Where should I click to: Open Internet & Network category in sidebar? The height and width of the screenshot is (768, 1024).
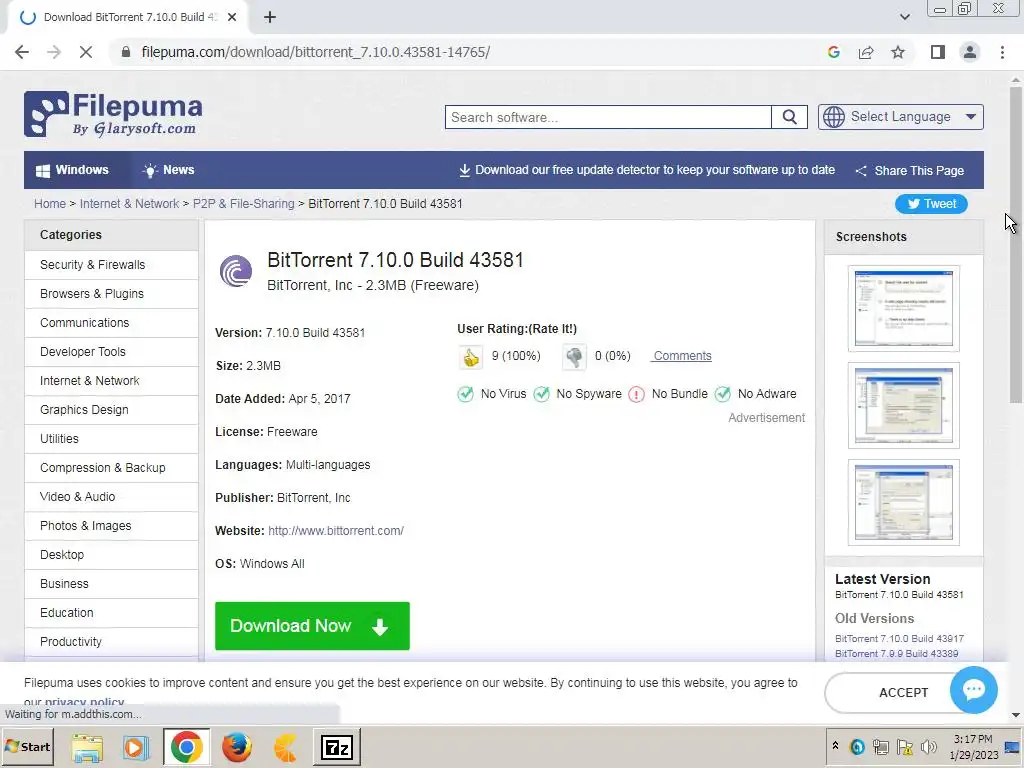(x=111, y=381)
